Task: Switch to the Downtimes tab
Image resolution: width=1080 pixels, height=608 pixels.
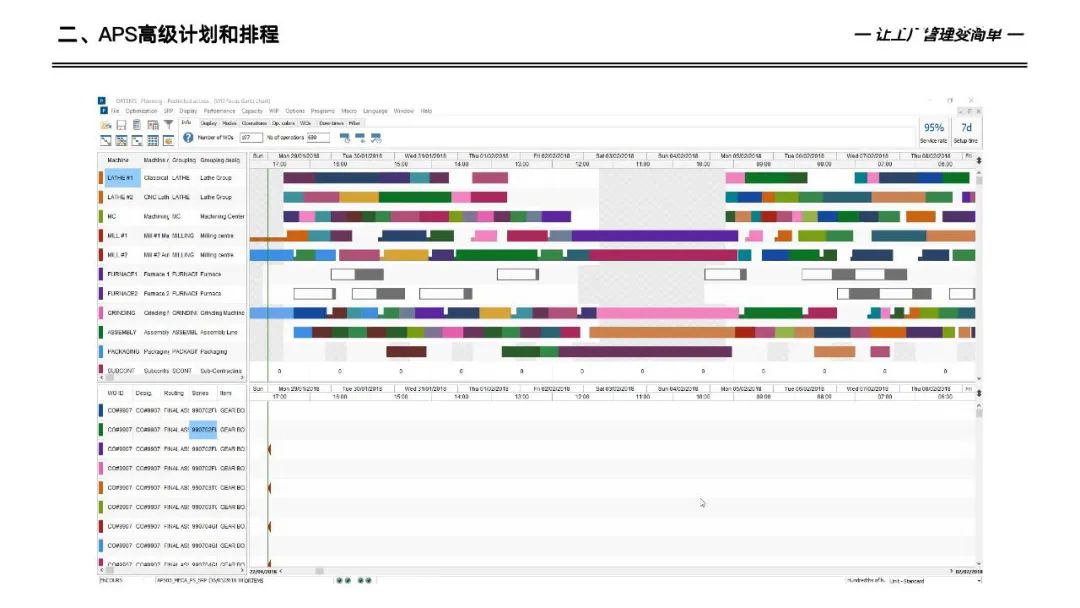Action: pos(335,121)
